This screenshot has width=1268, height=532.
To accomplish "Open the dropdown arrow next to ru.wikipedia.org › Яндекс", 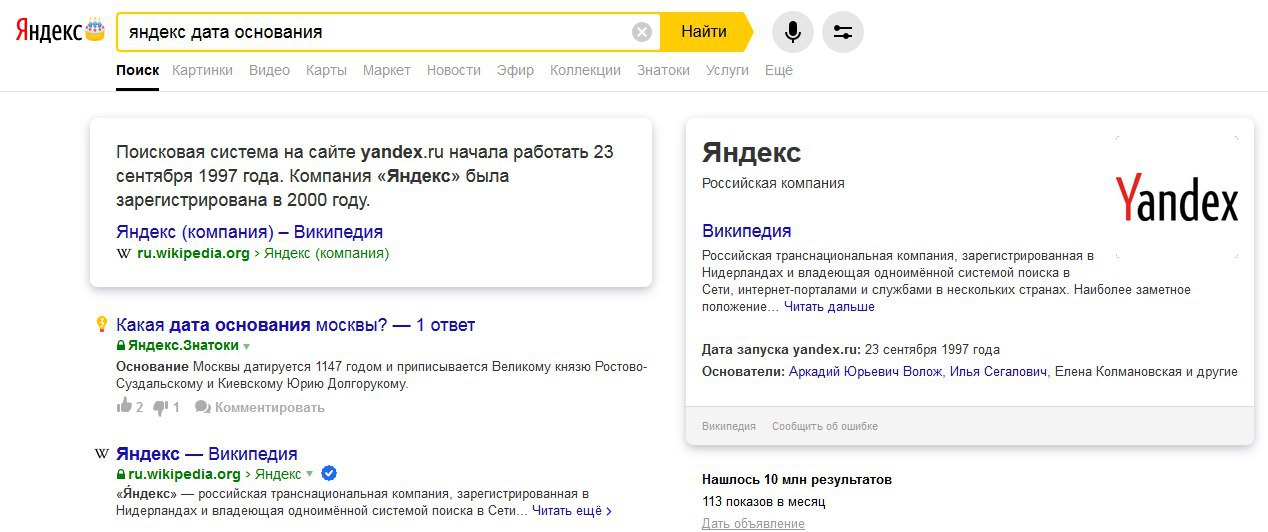I will (310, 474).
